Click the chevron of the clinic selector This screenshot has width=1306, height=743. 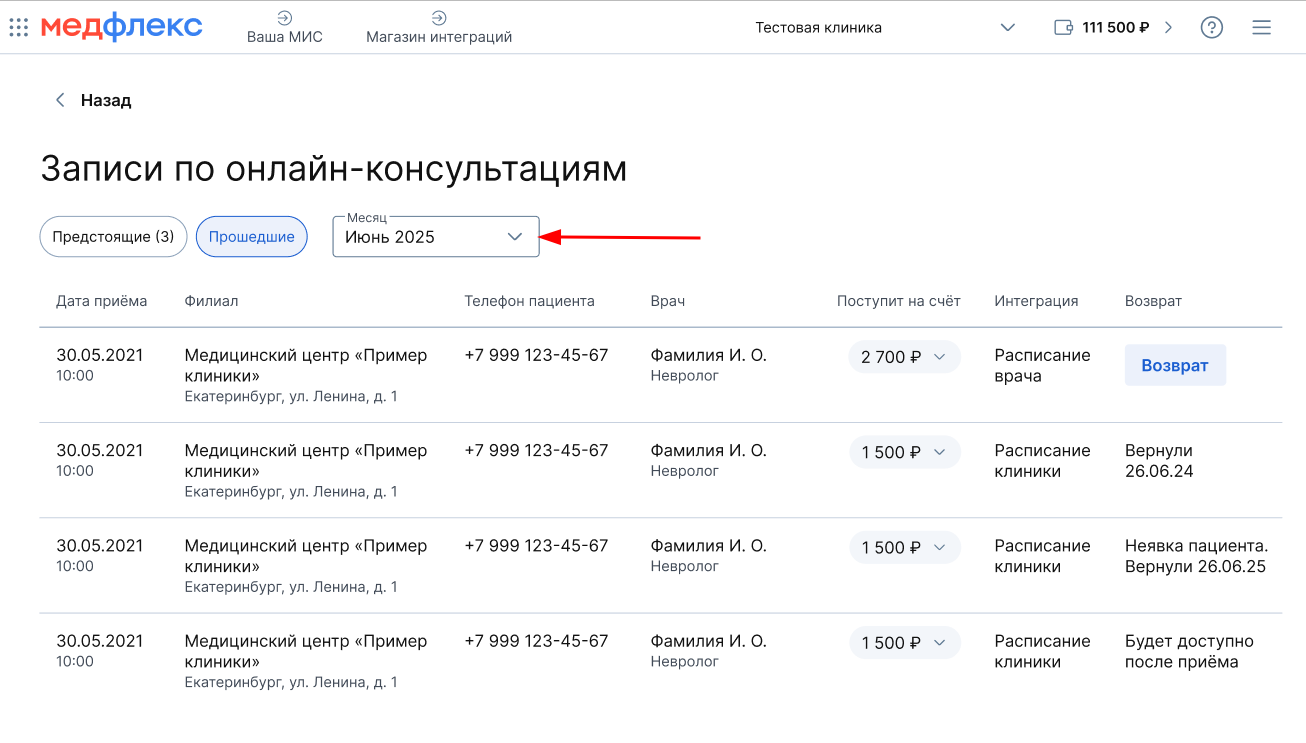pyautogui.click(x=1008, y=27)
